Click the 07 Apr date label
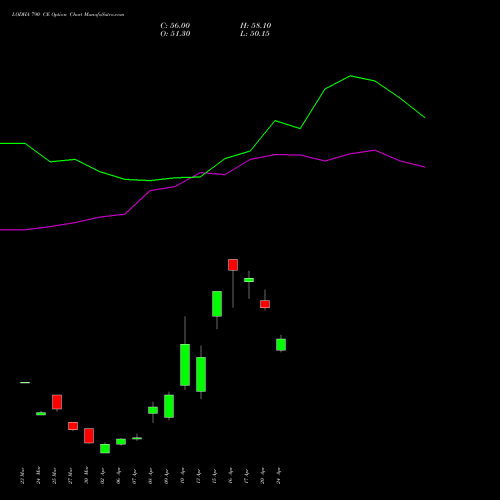This screenshot has width=500, height=500. click(134, 476)
